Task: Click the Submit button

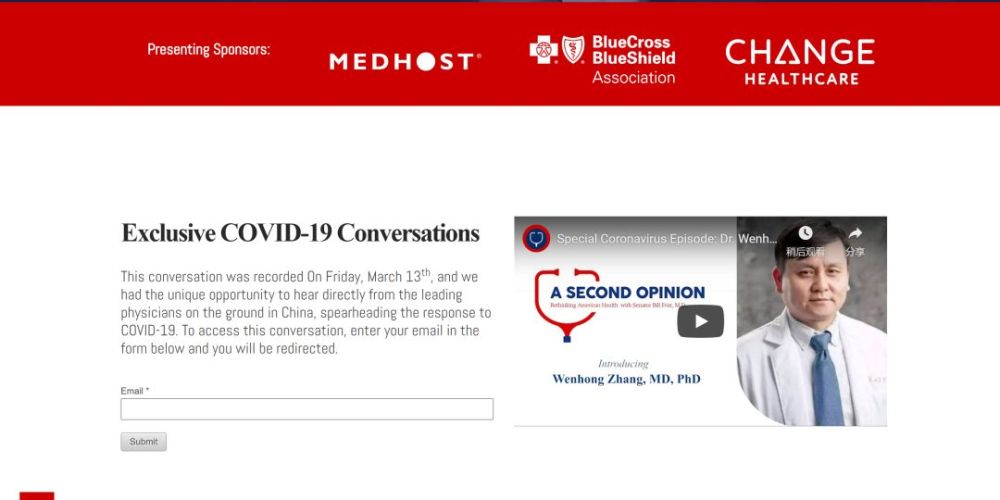Action: pyautogui.click(x=143, y=442)
